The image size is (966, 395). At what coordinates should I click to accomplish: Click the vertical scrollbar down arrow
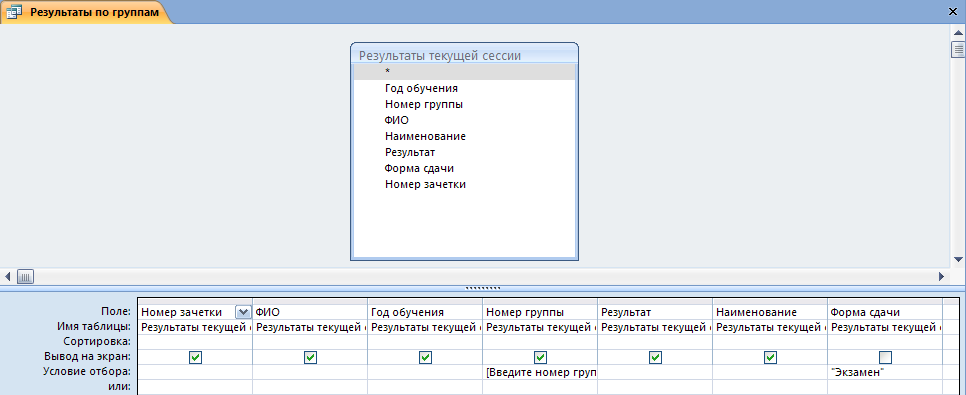(958, 259)
